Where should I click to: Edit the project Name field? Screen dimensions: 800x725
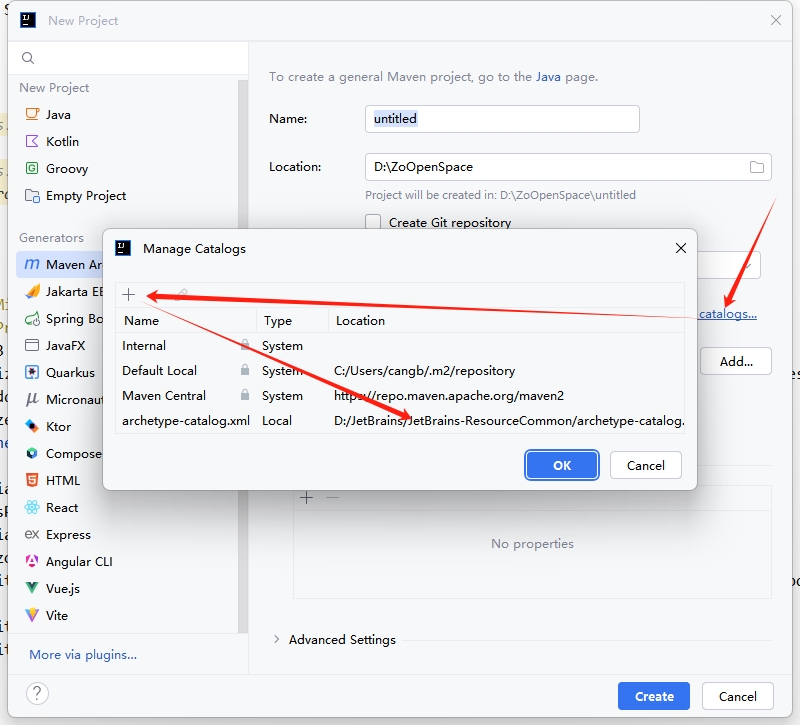click(502, 119)
